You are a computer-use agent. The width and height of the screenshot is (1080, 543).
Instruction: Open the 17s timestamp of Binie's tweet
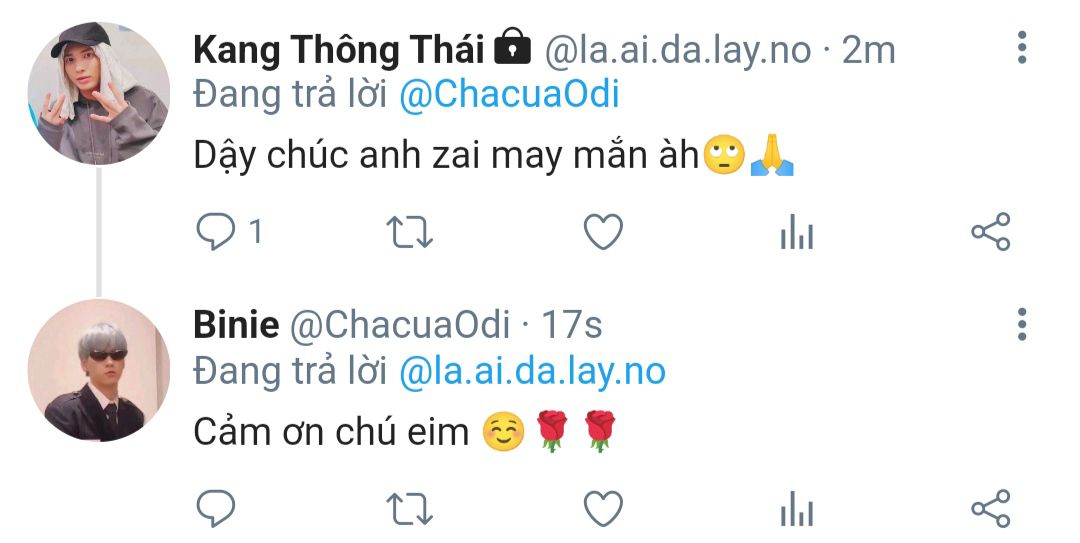click(x=572, y=325)
